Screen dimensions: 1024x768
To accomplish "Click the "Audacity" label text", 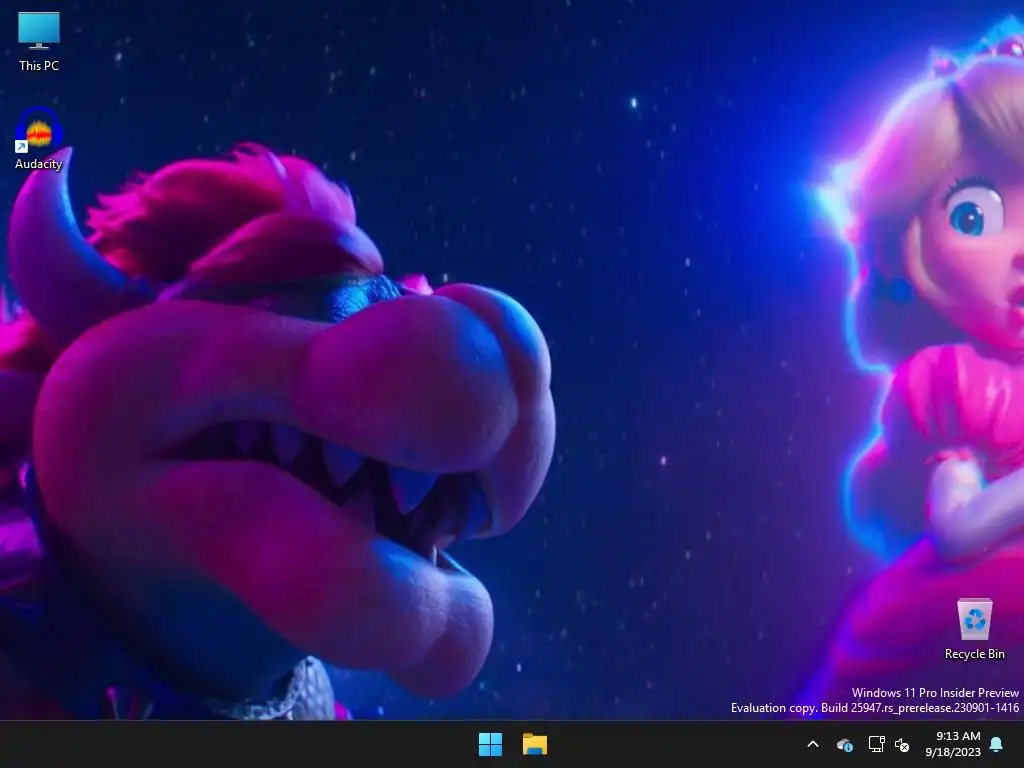I will (x=39, y=164).
